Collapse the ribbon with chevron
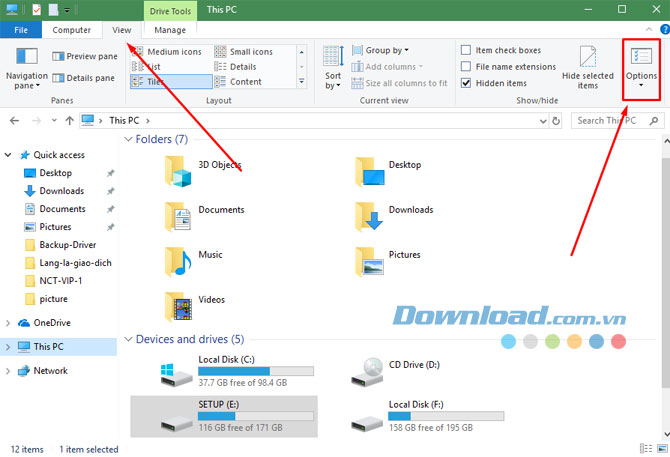The image size is (670, 457). pos(649,29)
